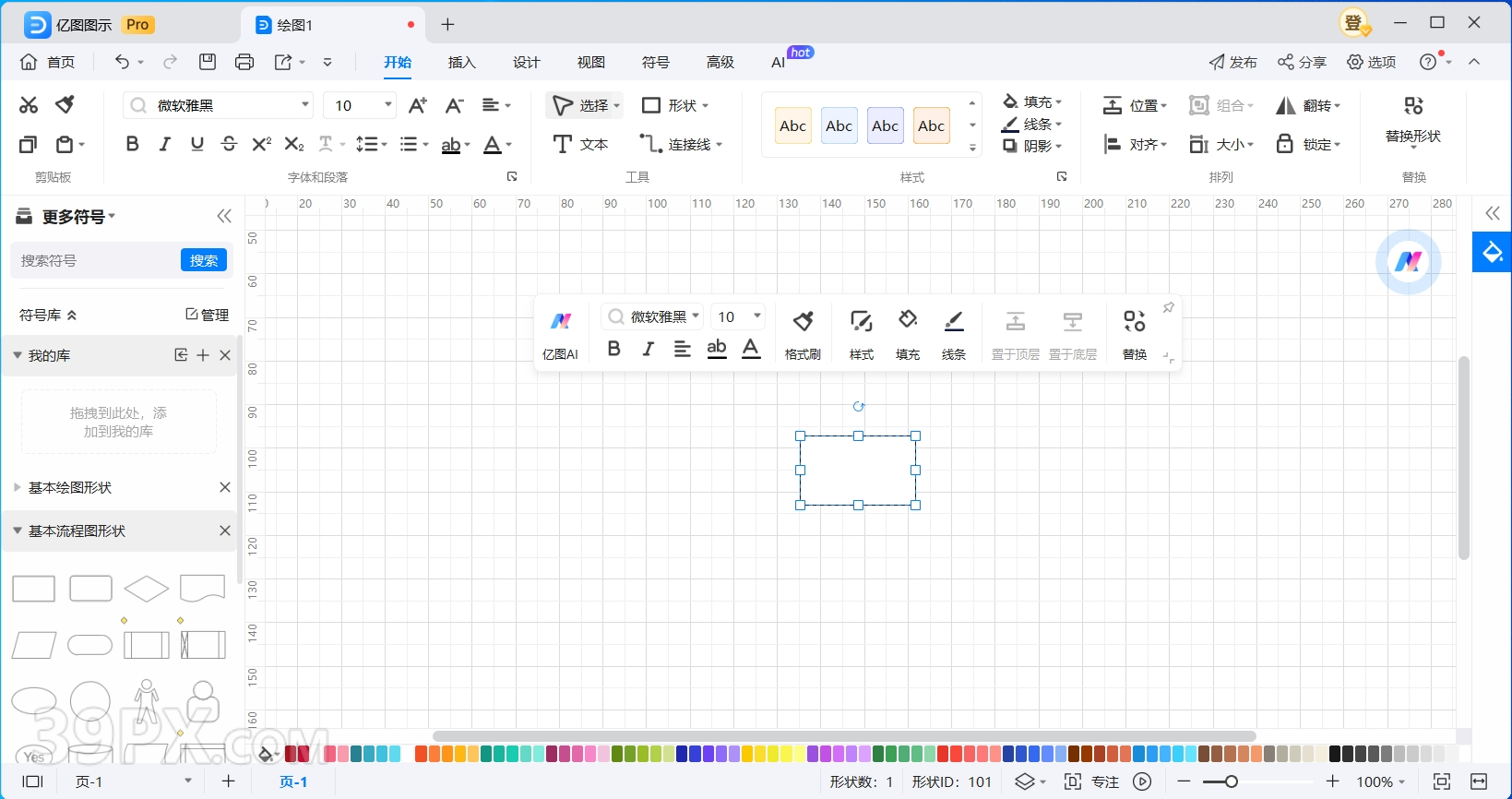Image resolution: width=1512 pixels, height=799 pixels.
Task: Click 填充 in the floating toolbar
Action: point(908,336)
